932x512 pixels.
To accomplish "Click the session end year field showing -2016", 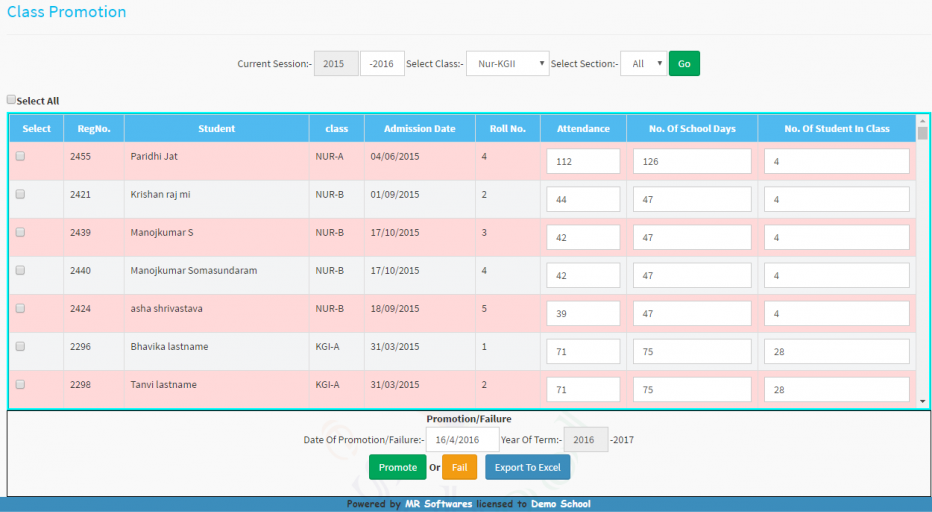I will pos(382,64).
